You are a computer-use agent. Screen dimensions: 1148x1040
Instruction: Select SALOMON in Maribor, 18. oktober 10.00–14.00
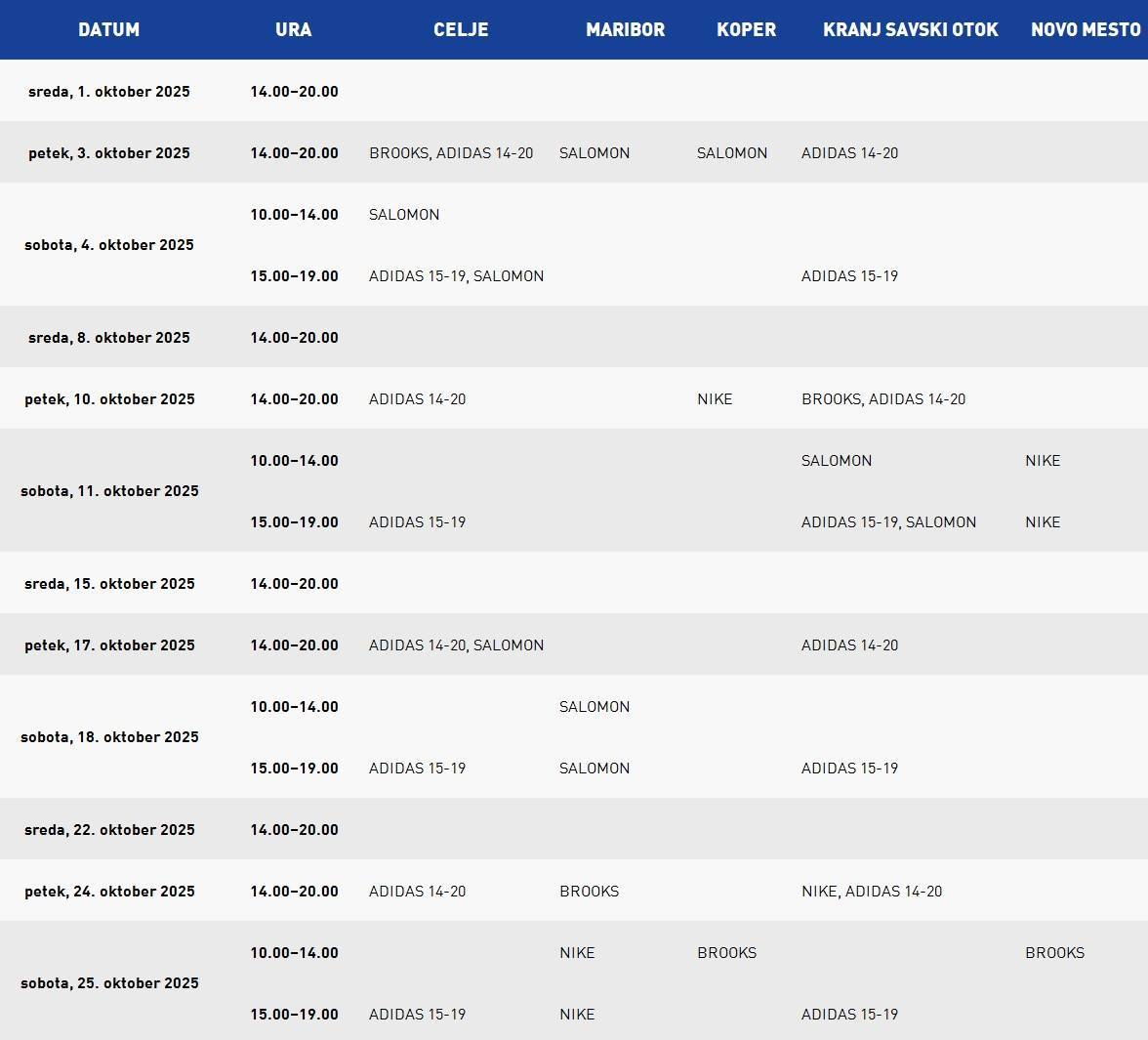point(594,707)
